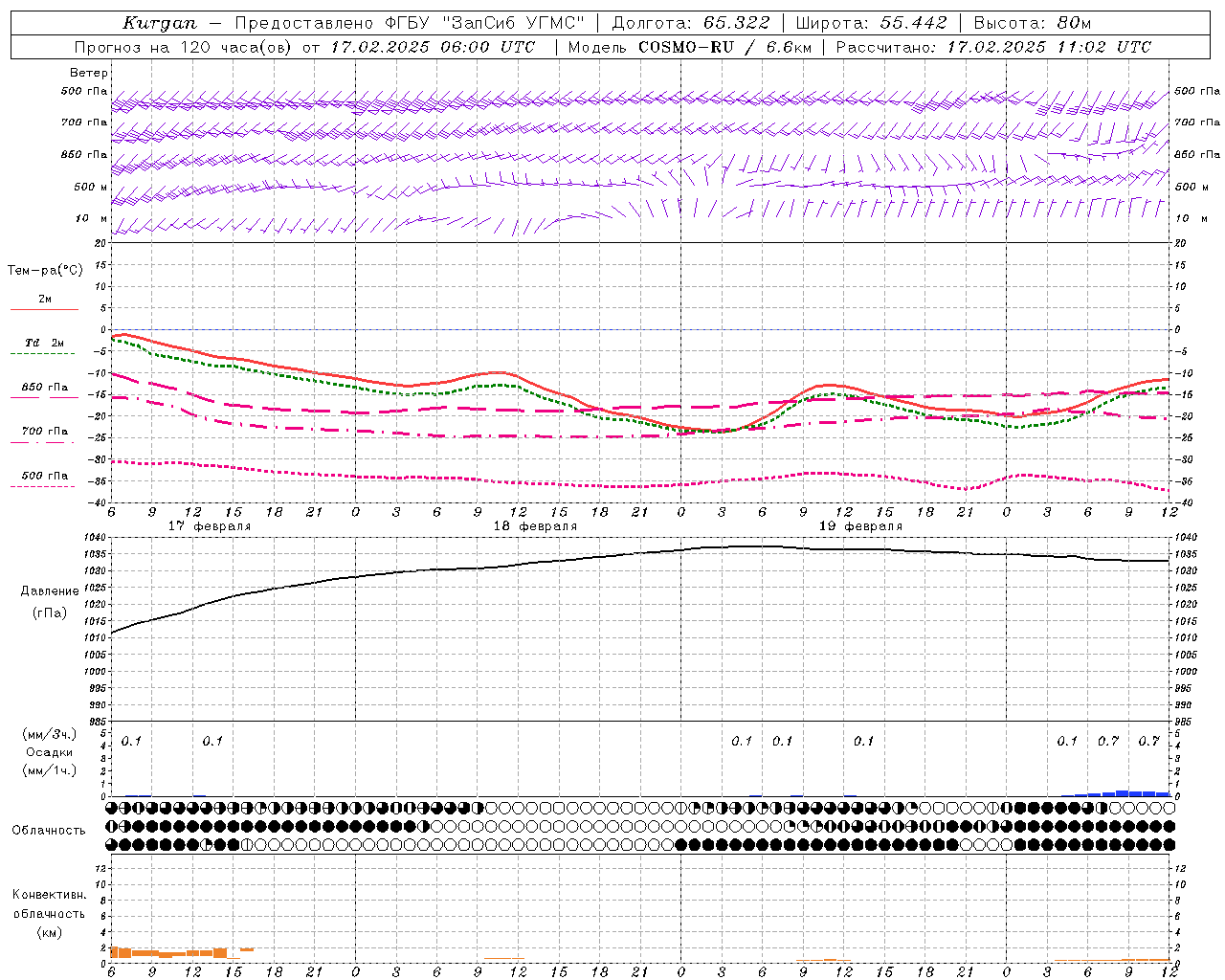Click the '500 м' wind level label on left axis
Image resolution: width=1225 pixels, height=980 pixels.
coord(91,187)
